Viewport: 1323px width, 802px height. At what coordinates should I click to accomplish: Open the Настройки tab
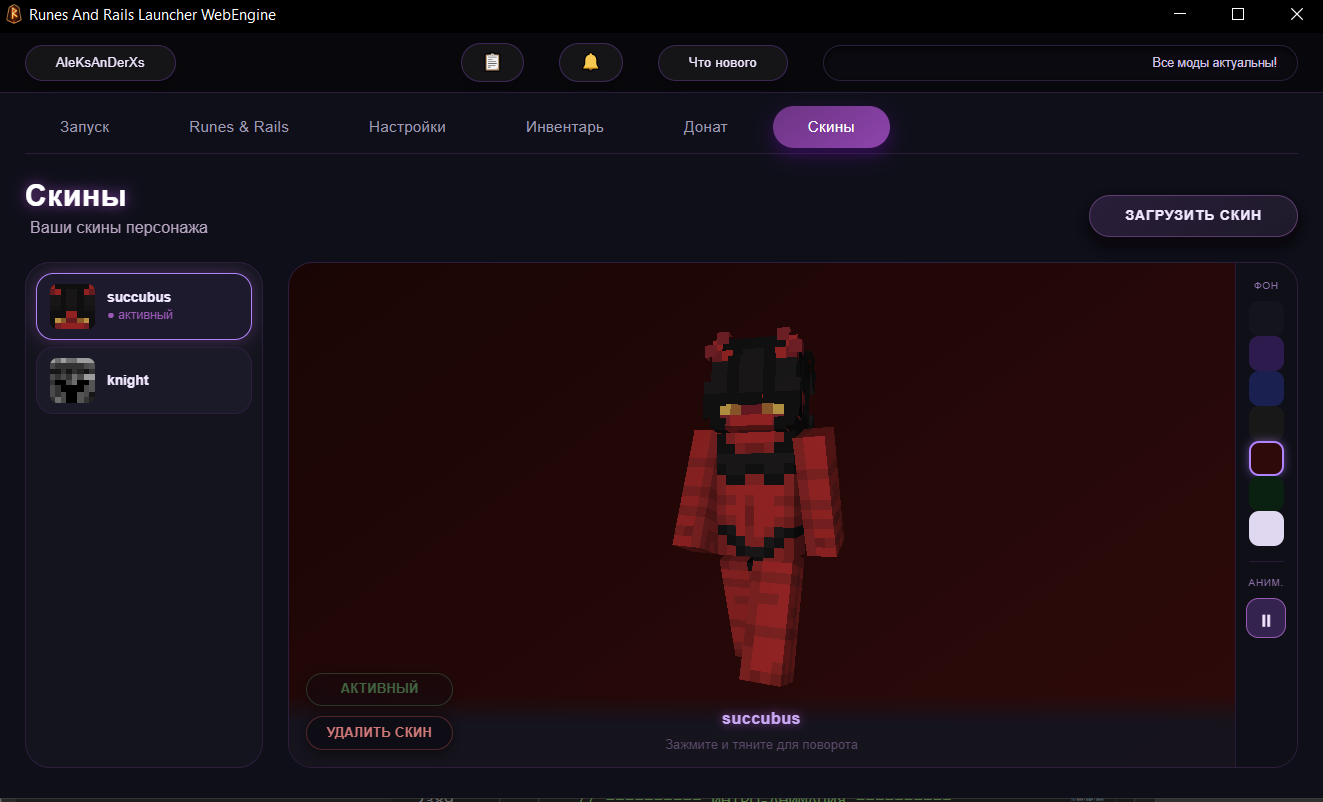click(407, 127)
